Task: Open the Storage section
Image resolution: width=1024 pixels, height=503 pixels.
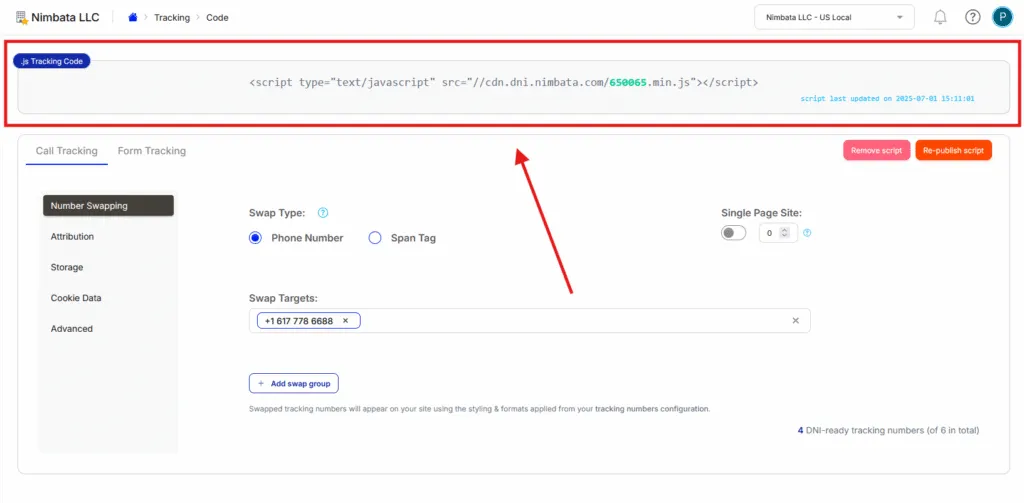Action: [x=67, y=267]
